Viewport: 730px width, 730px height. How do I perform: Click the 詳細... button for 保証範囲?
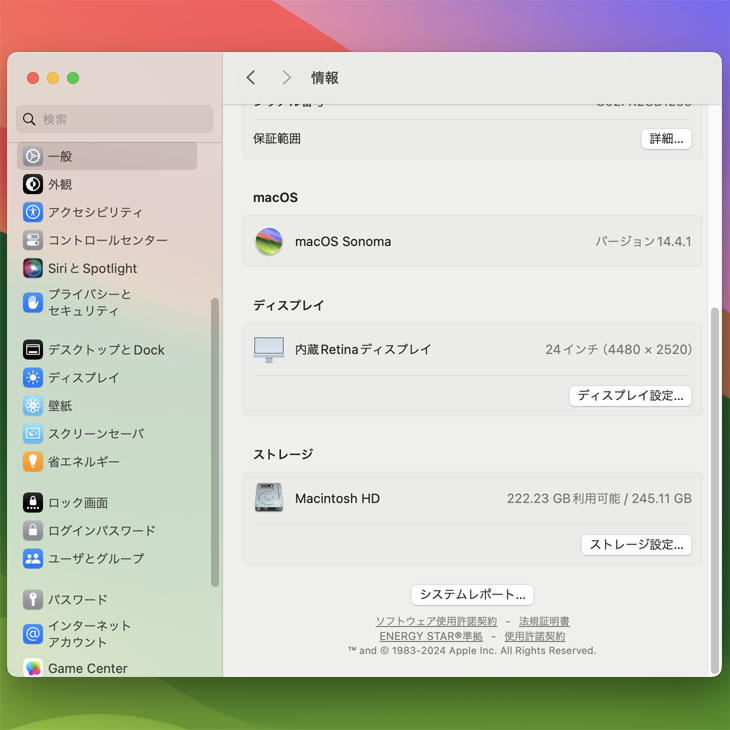(x=666, y=139)
